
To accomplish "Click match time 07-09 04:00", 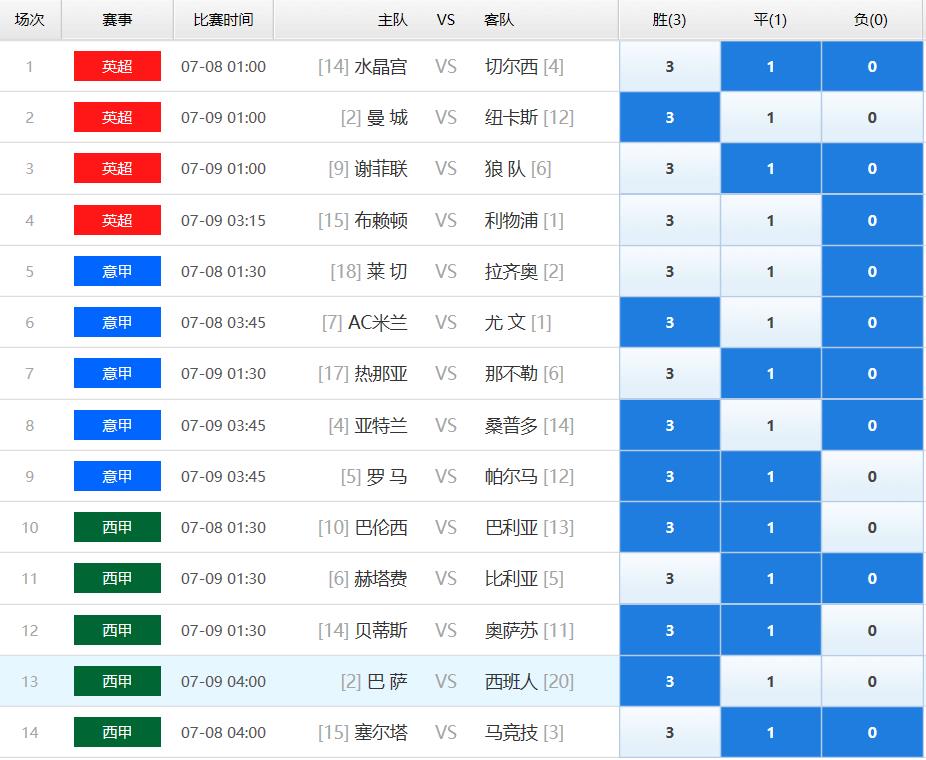I will (x=223, y=681).
